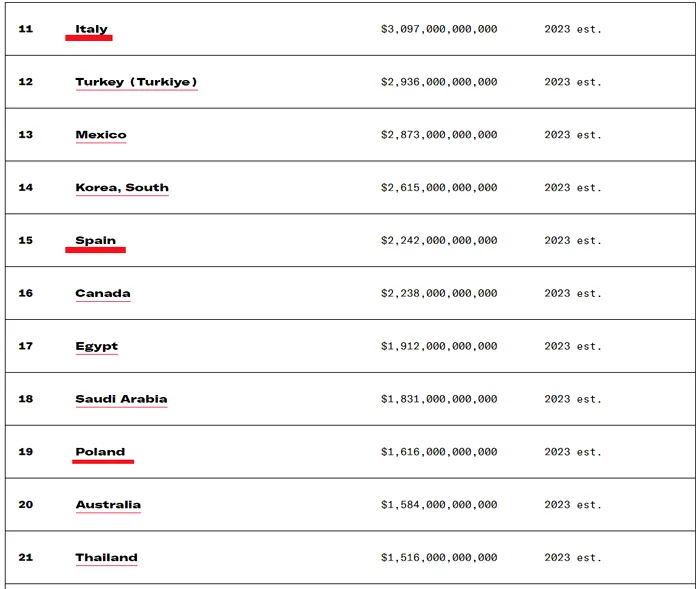Select Spain's $2,242,000,000,000 GDP value

[439, 241]
